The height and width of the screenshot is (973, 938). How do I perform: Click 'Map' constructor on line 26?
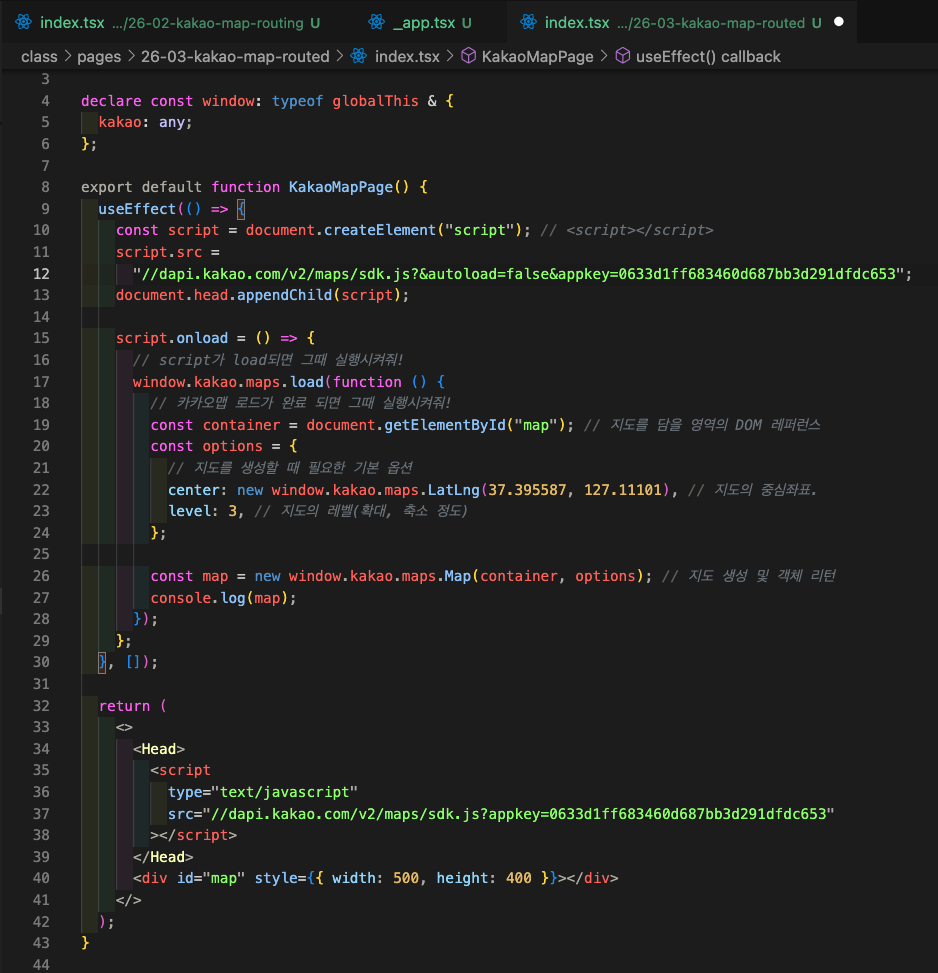pos(457,576)
